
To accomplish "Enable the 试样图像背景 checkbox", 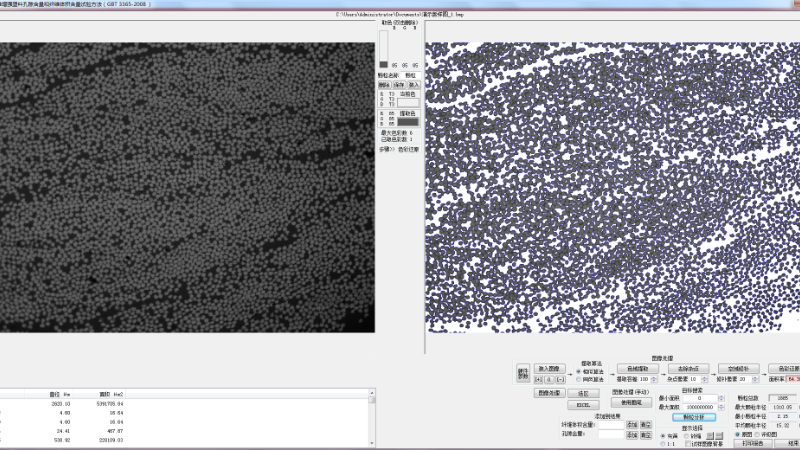I will coord(689,444).
